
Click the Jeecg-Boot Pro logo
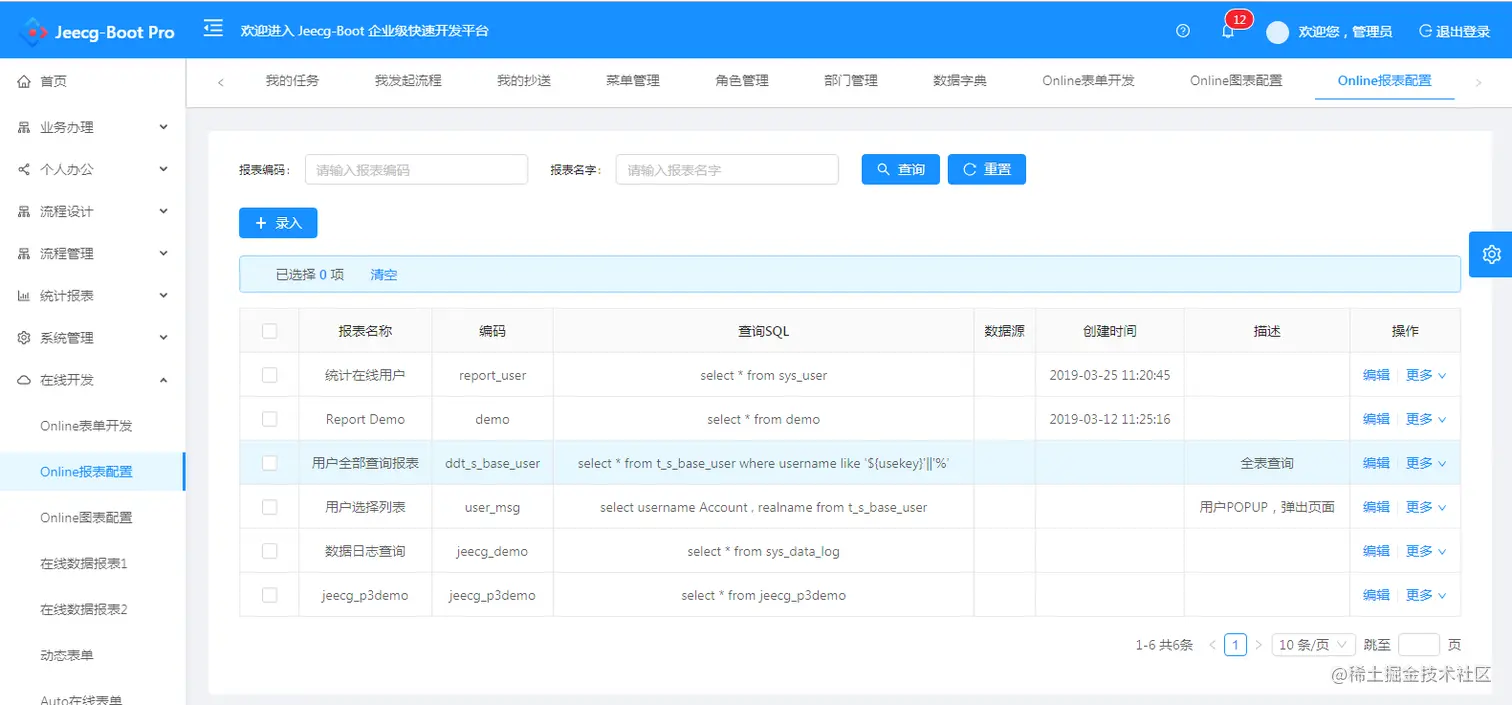click(95, 31)
